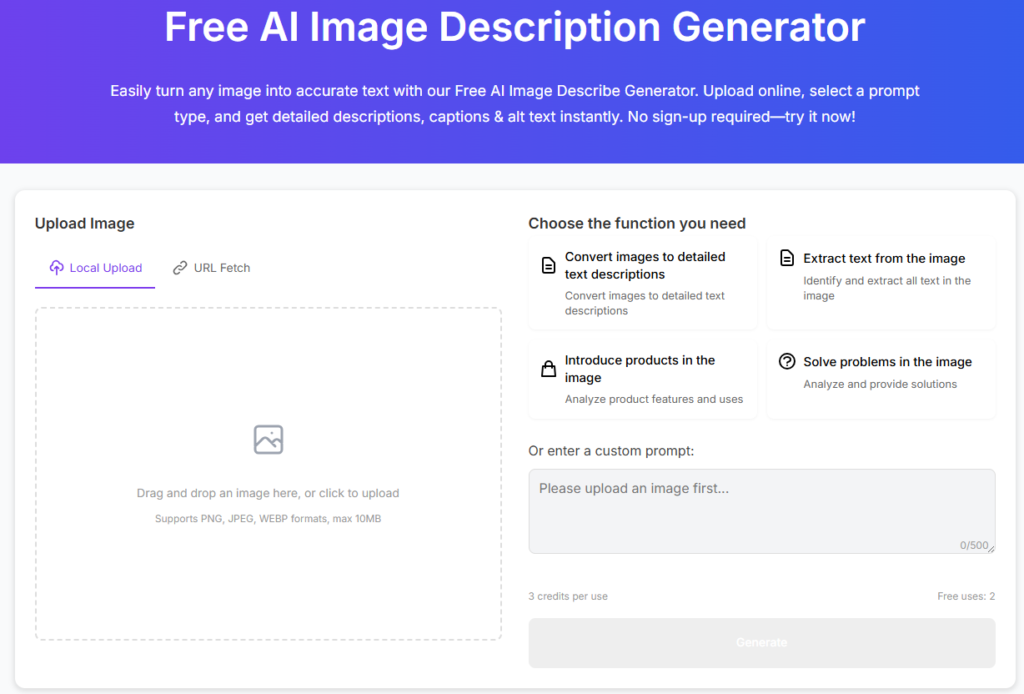Click the shopping bag icon beside Introduce products
This screenshot has width=1024, height=694.
point(548,369)
